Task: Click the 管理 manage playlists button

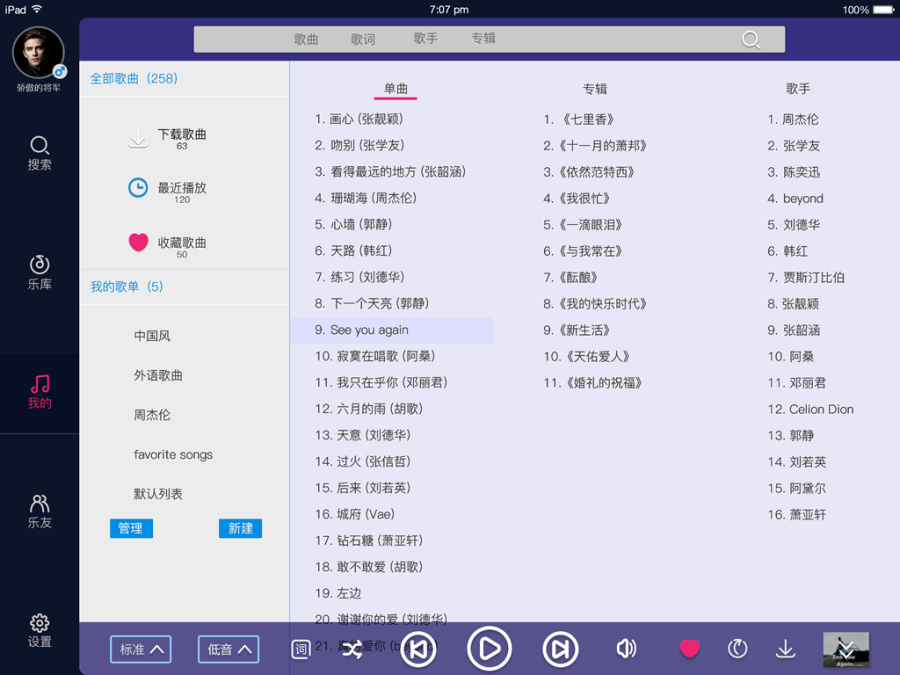Action: (x=131, y=527)
